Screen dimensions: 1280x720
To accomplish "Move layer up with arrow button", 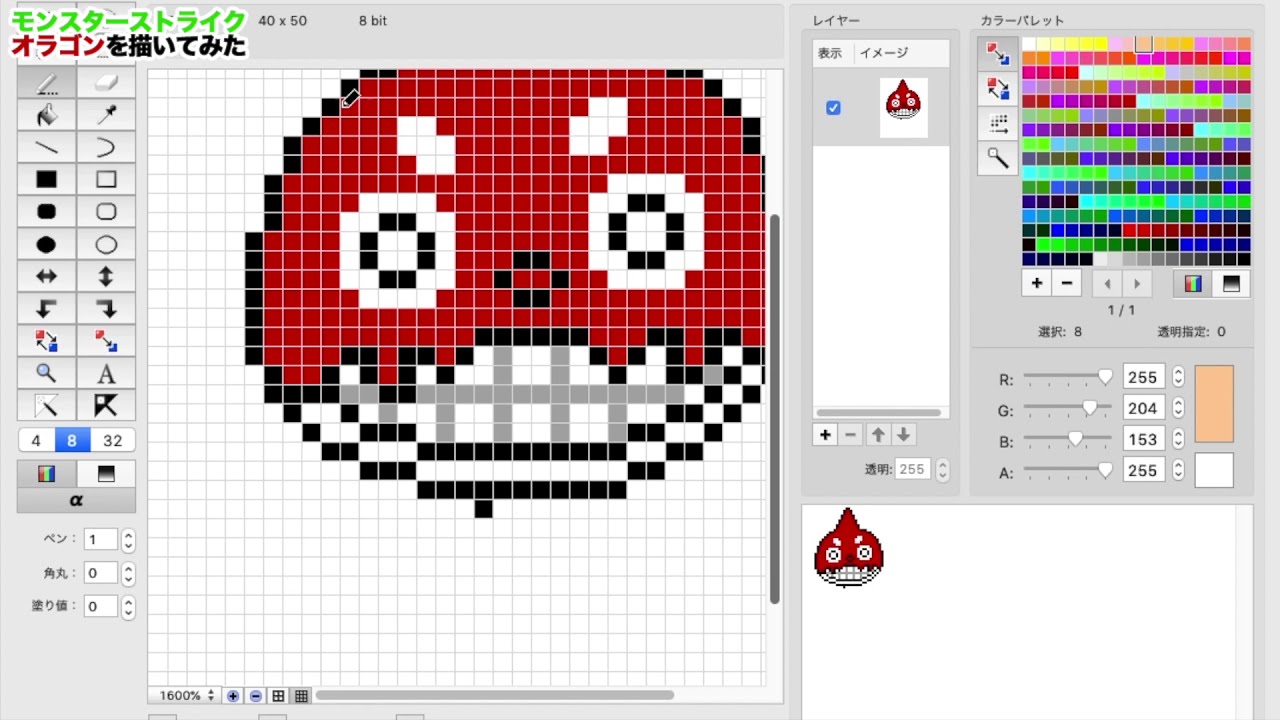I will 878,435.
